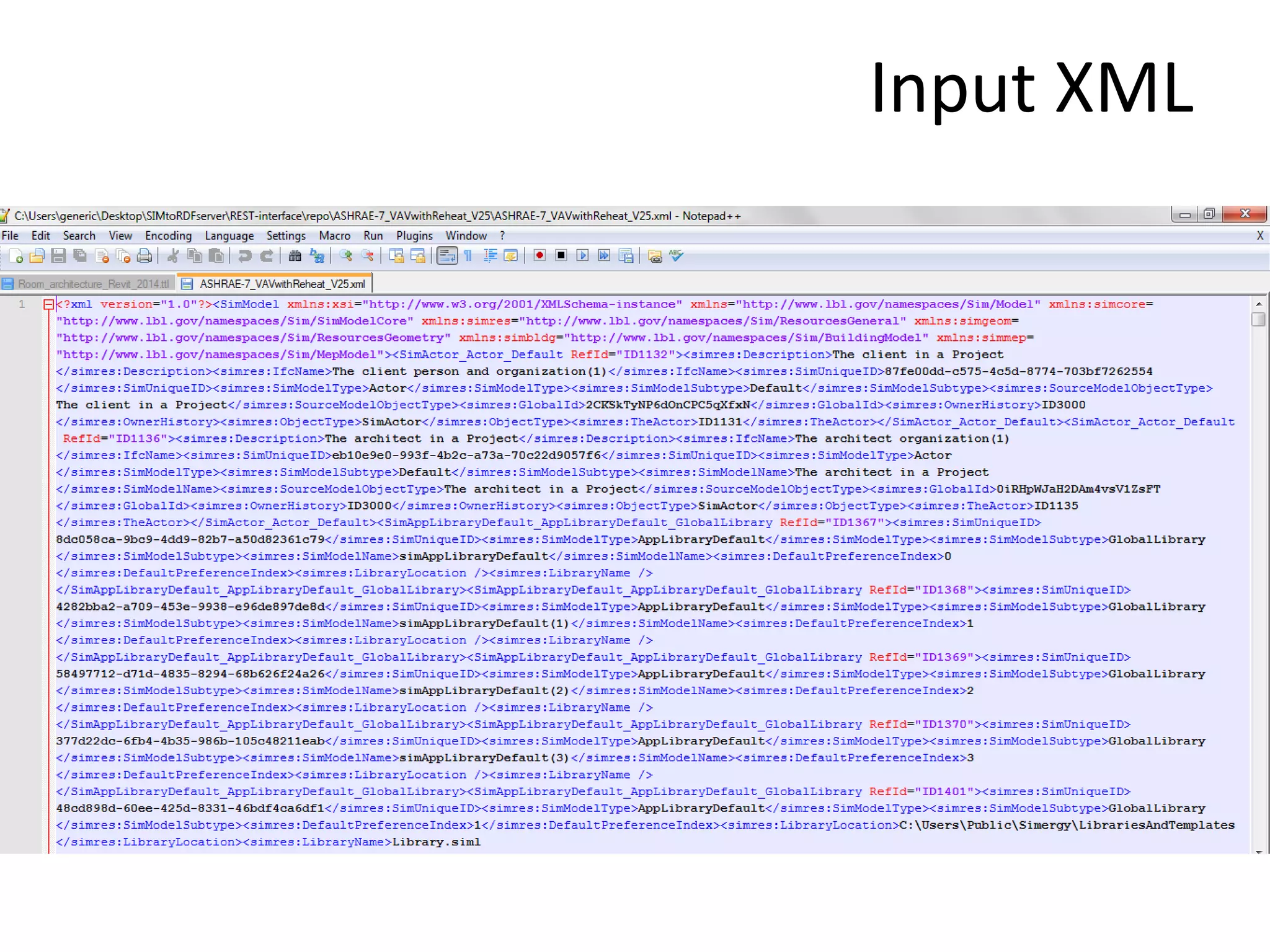Image resolution: width=1270 pixels, height=952 pixels.
Task: Open user defined language dialog icon
Action: 511,255
